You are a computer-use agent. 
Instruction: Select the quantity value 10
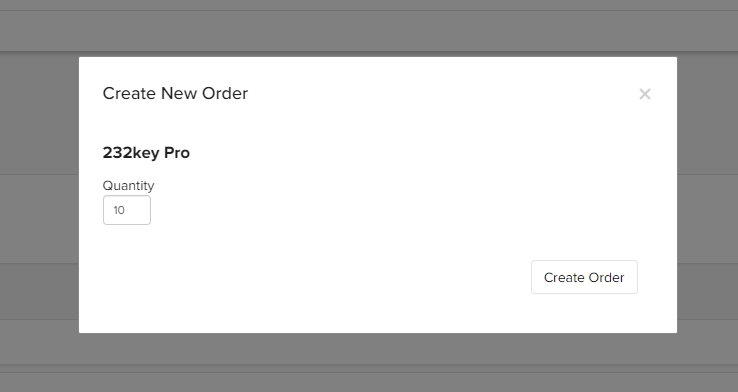point(119,210)
